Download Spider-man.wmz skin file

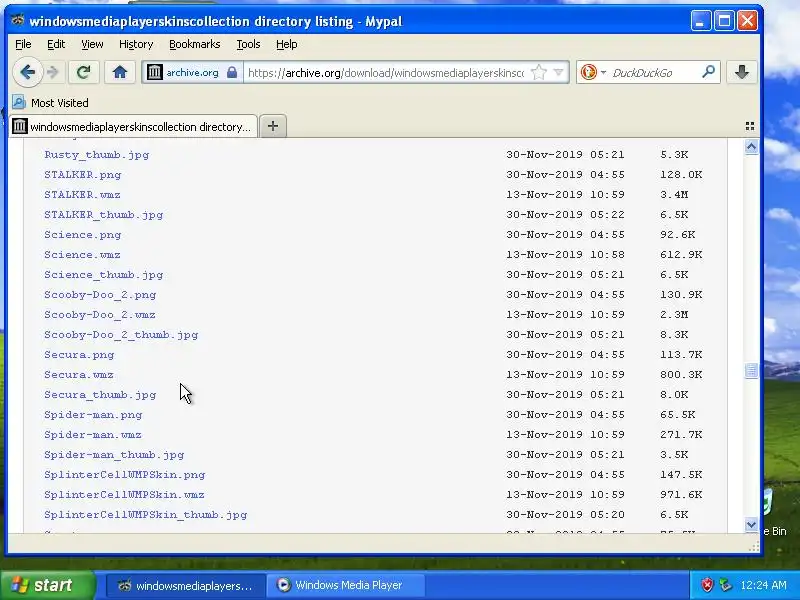coord(92,435)
